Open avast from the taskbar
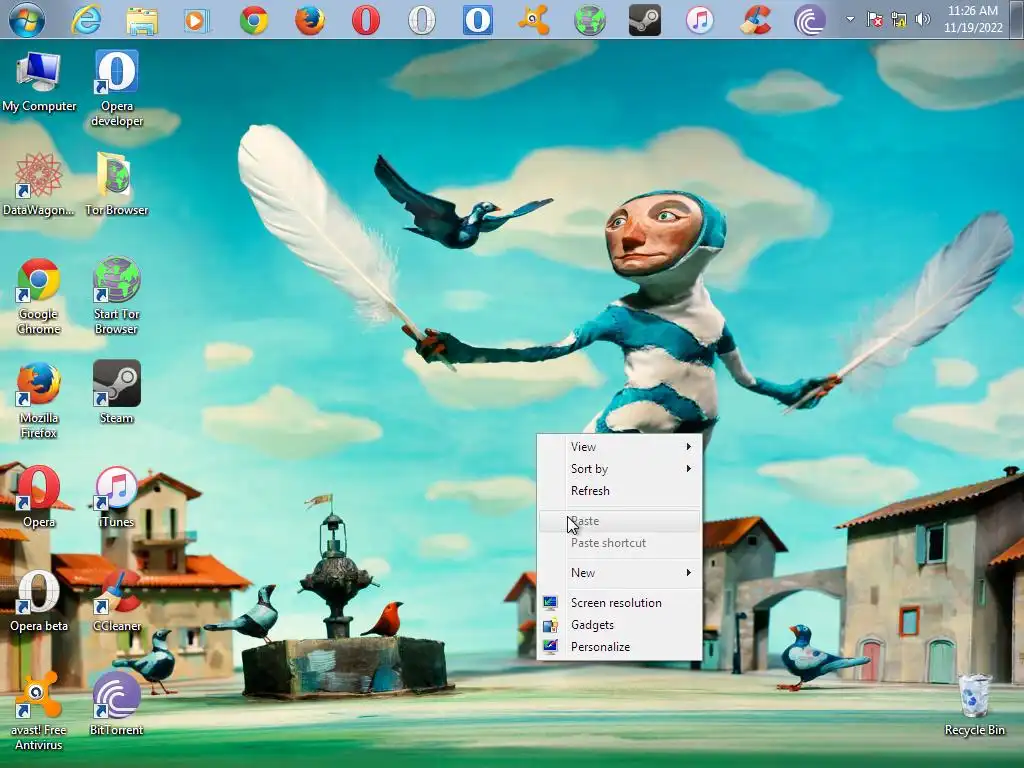Viewport: 1024px width, 768px height. 534,20
